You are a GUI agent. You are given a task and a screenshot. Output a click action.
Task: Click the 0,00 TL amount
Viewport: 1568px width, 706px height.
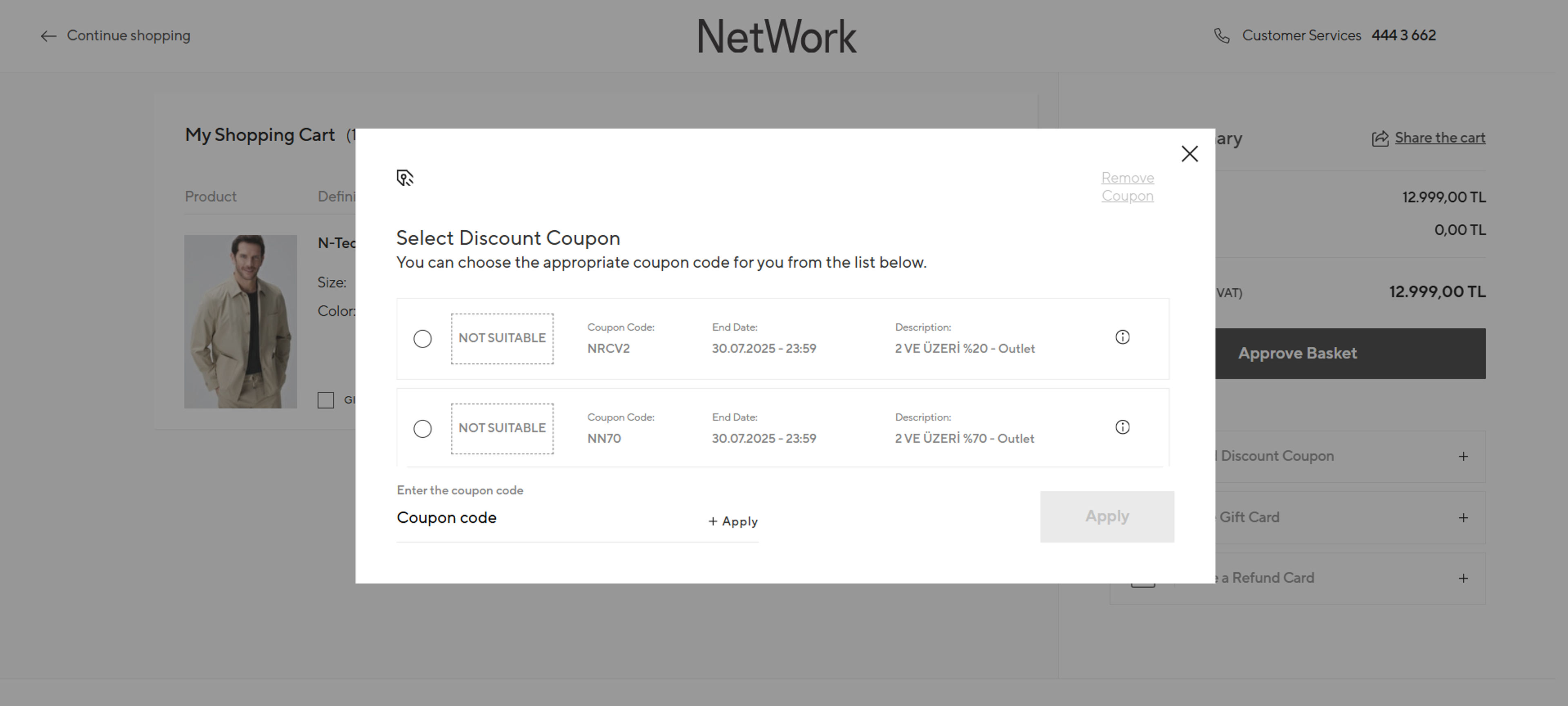(x=1460, y=230)
